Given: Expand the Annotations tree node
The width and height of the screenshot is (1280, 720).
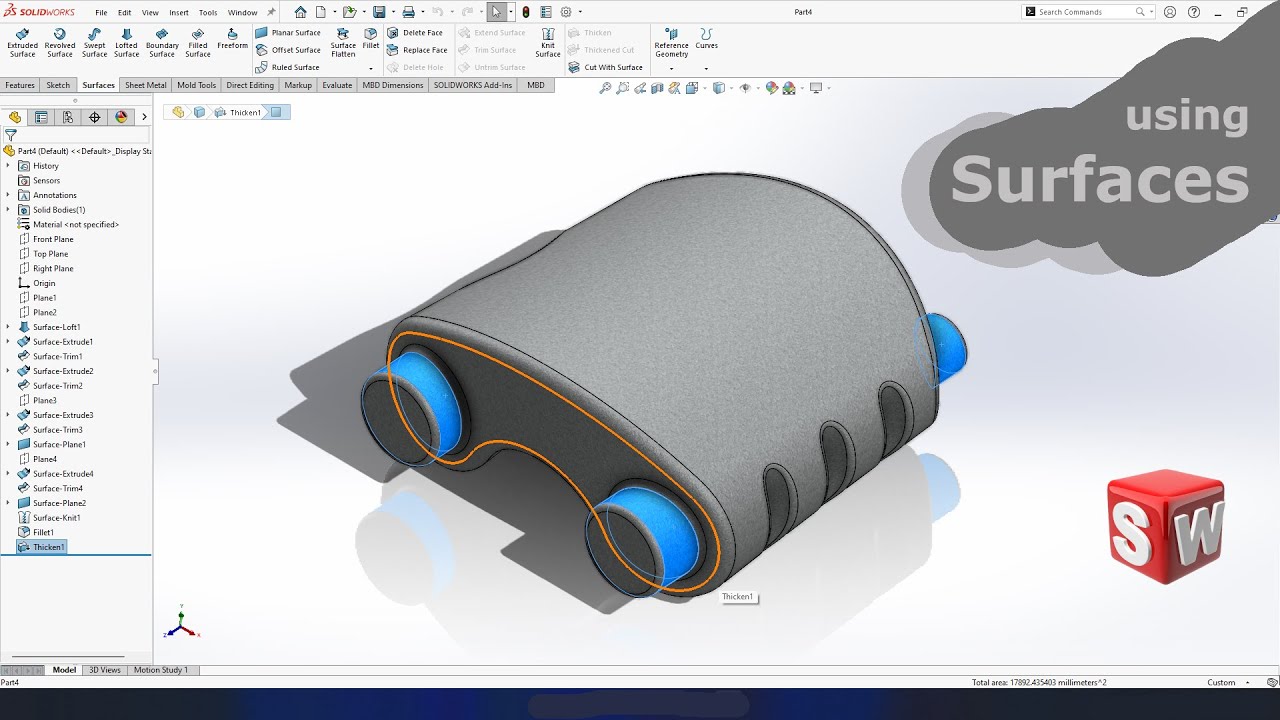Looking at the screenshot, I should tap(8, 195).
